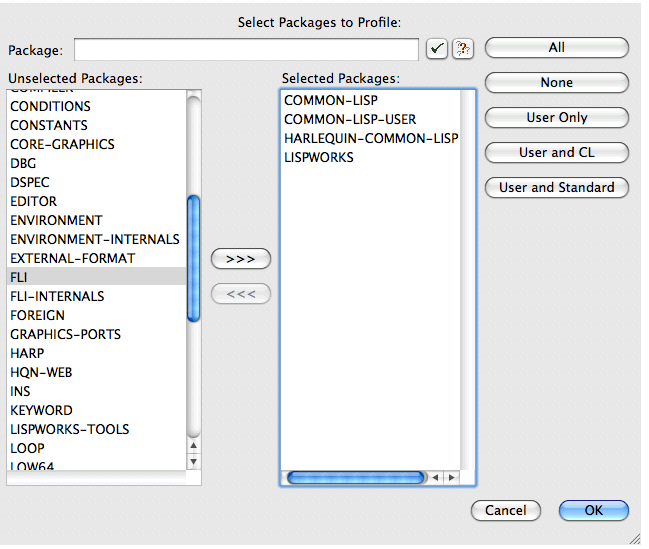Choose the User and CL preset
Screen dimensions: 649x549
point(557,153)
